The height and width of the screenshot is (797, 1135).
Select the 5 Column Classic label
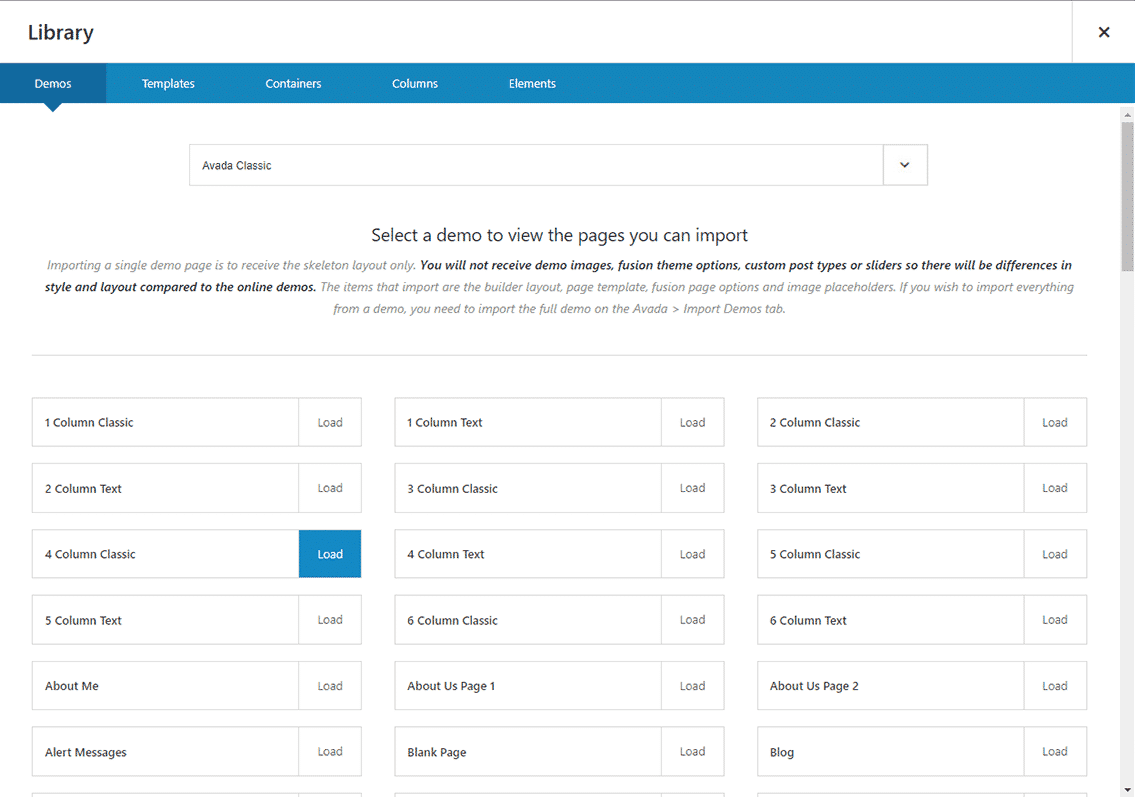tap(814, 554)
